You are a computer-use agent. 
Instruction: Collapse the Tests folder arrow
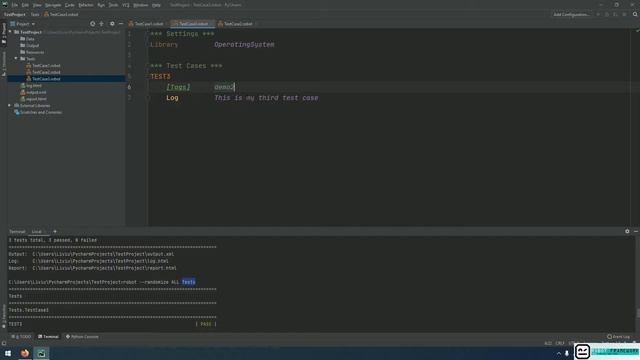click(x=16, y=59)
